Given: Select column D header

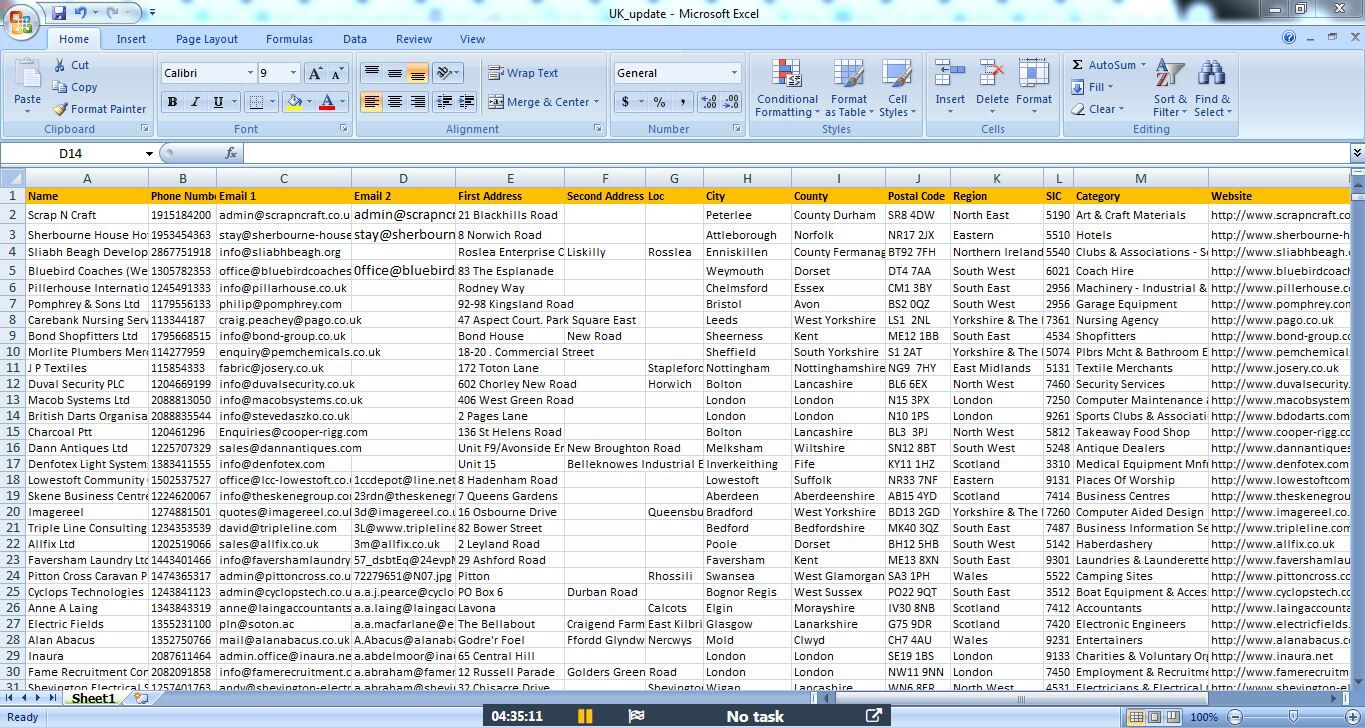Looking at the screenshot, I should [x=403, y=178].
